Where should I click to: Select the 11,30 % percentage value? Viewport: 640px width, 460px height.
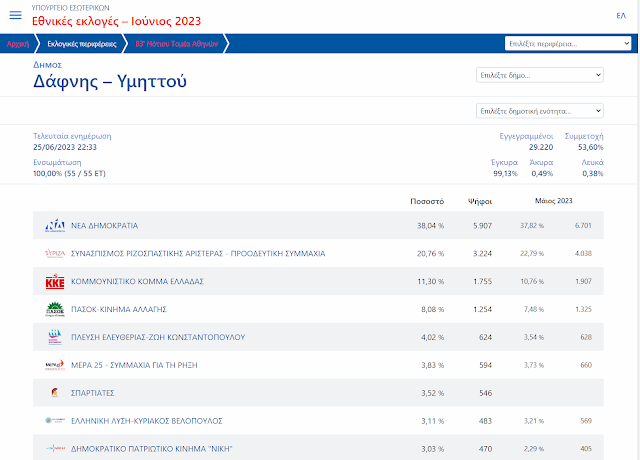(x=430, y=281)
